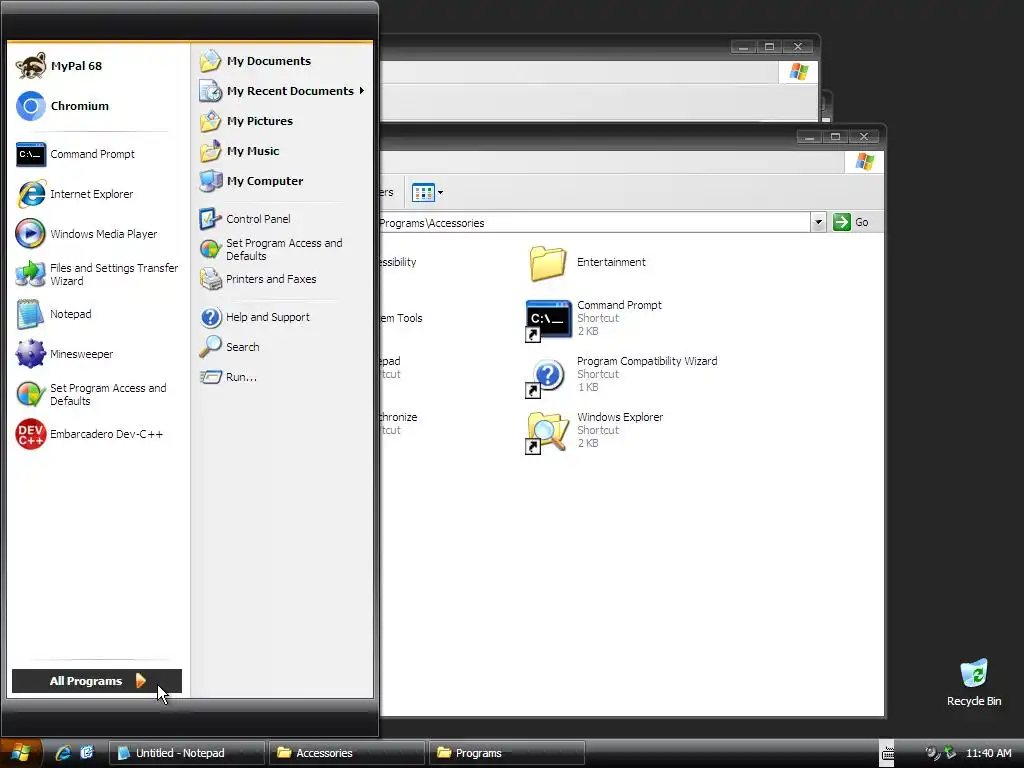Click the System Tools folder label
The image size is (1024, 768).
tap(401, 318)
